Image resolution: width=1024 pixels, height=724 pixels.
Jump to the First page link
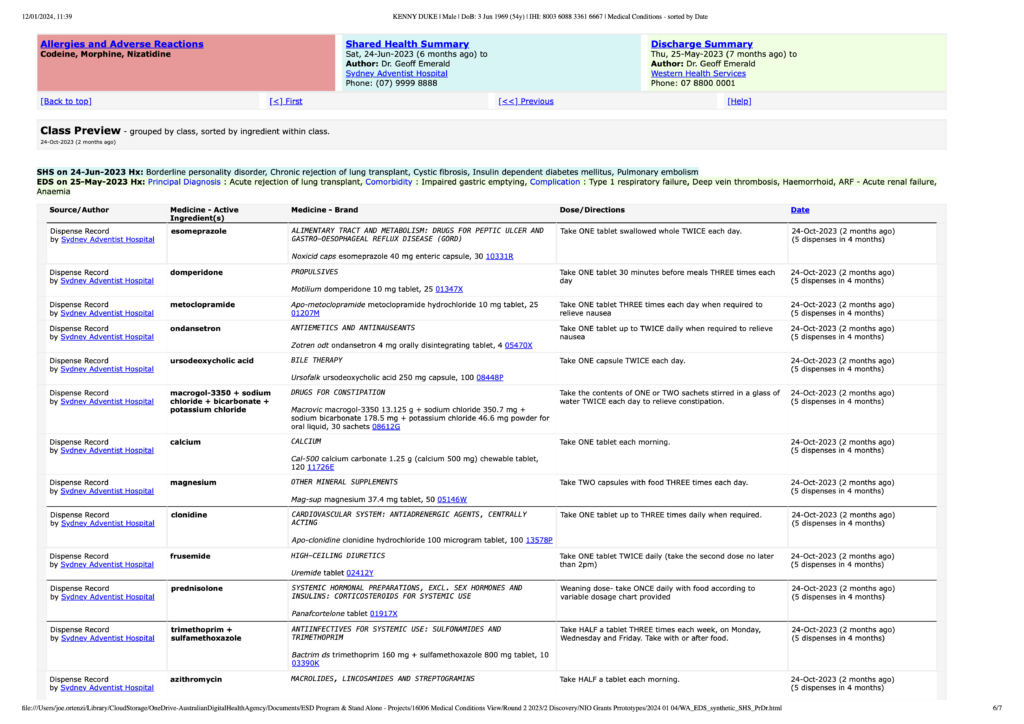coord(286,101)
